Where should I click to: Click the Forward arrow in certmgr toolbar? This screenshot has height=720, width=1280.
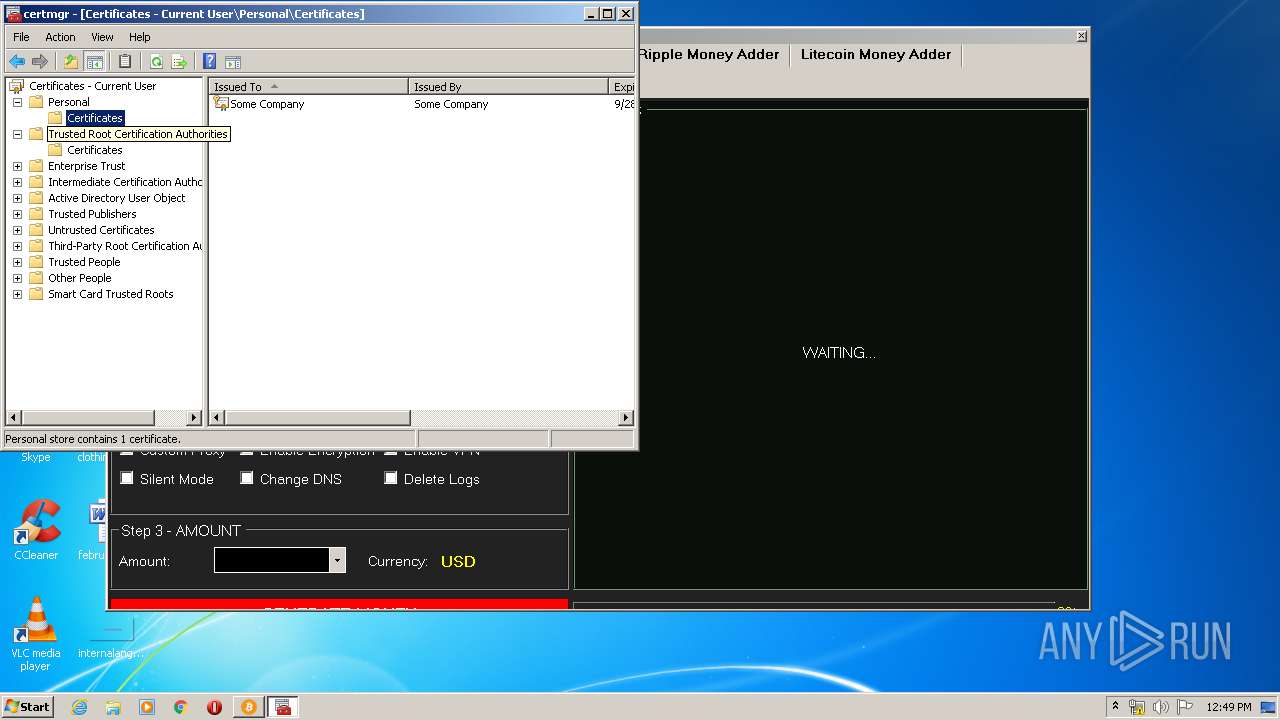click(x=40, y=62)
